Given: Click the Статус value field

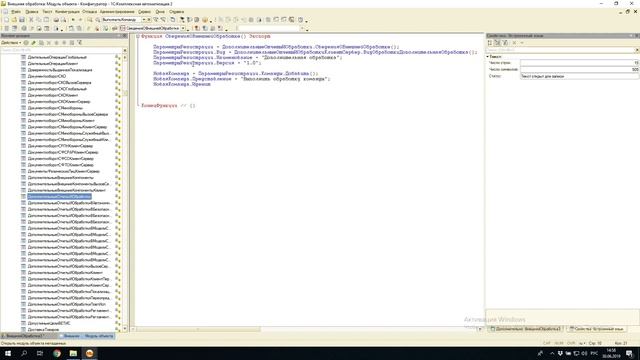Looking at the screenshot, I should 580,76.
